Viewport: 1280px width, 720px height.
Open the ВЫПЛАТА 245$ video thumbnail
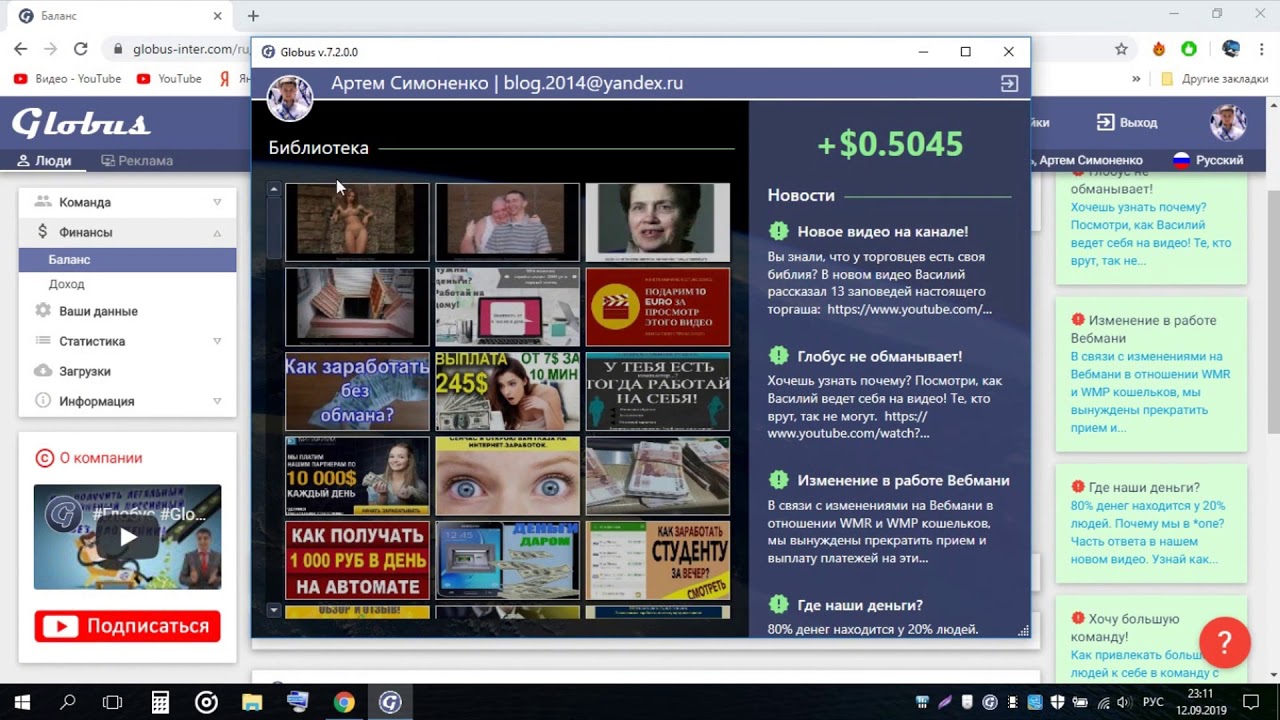click(507, 391)
